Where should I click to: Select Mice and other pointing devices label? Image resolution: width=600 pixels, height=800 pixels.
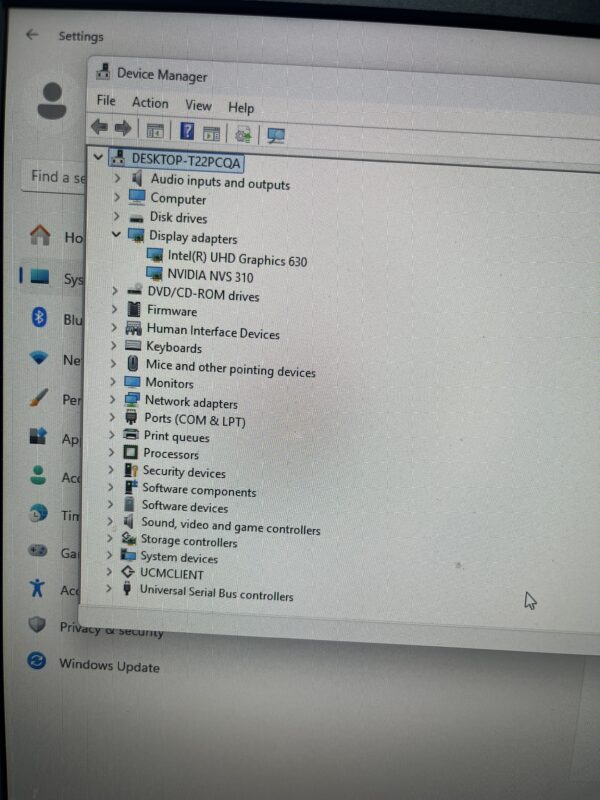click(231, 368)
